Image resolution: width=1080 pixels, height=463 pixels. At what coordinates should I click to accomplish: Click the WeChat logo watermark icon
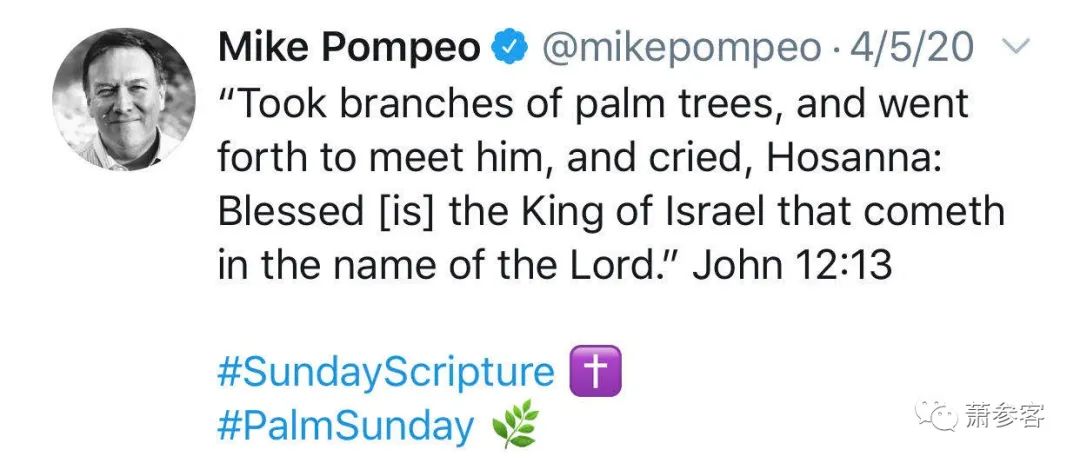tap(938, 414)
